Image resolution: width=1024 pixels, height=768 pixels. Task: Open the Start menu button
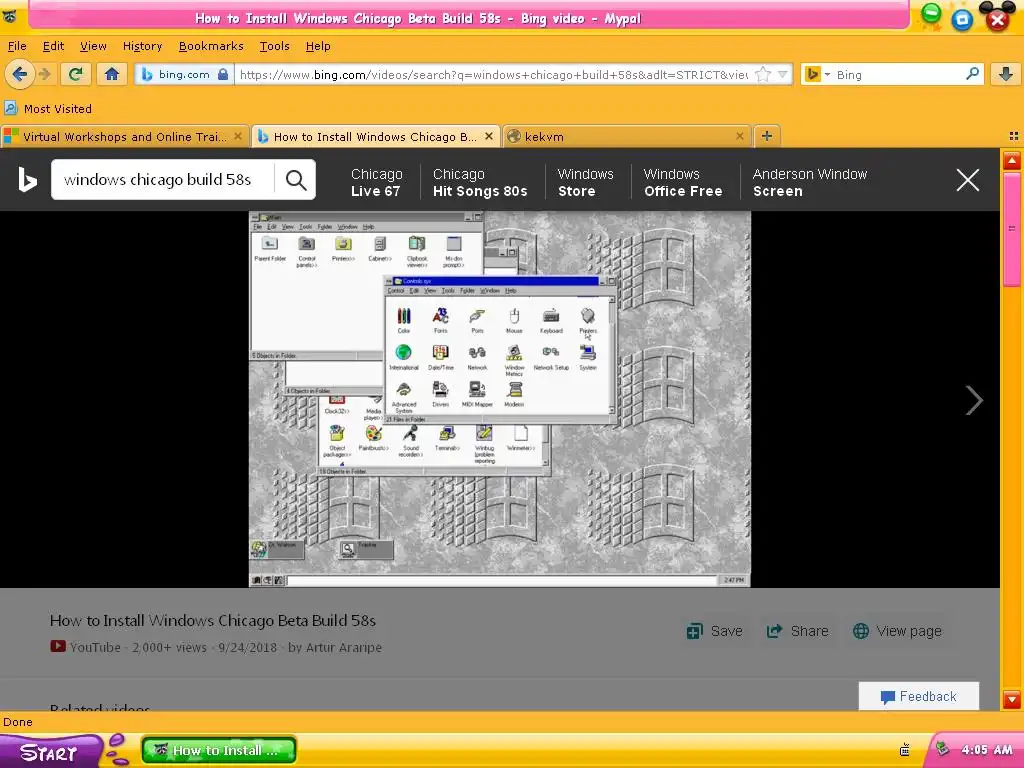[52, 752]
